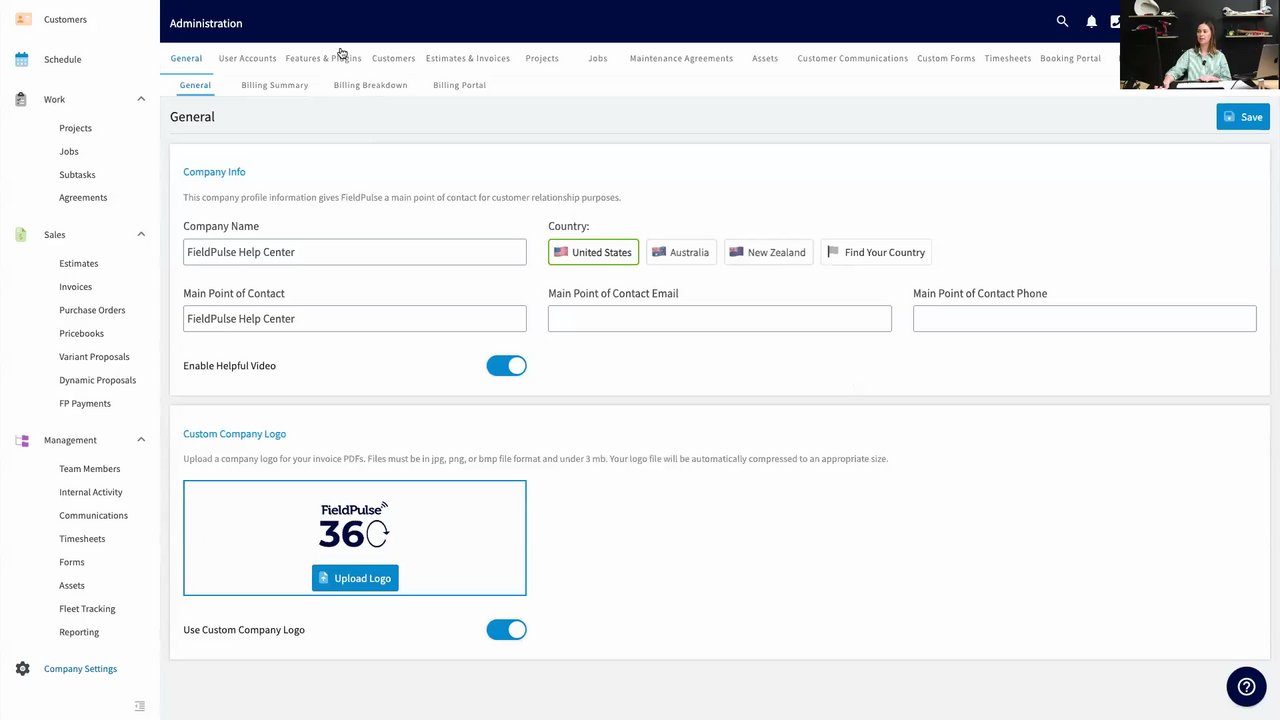Collapse the Management section chevron
Screen dimensions: 1280x720
141,440
